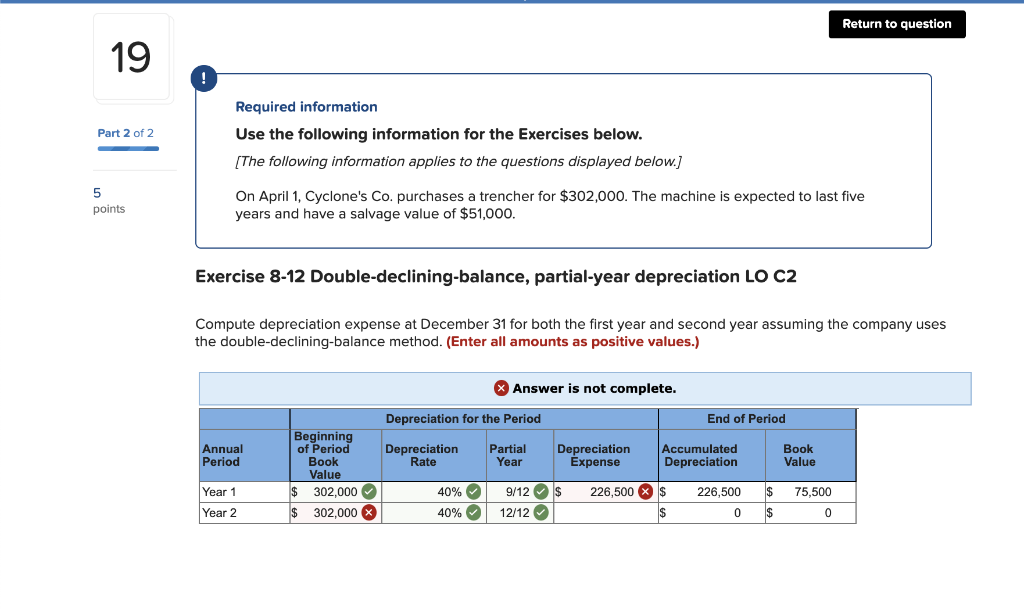Click the Return to question button
The image size is (1024, 610).
pos(896,24)
